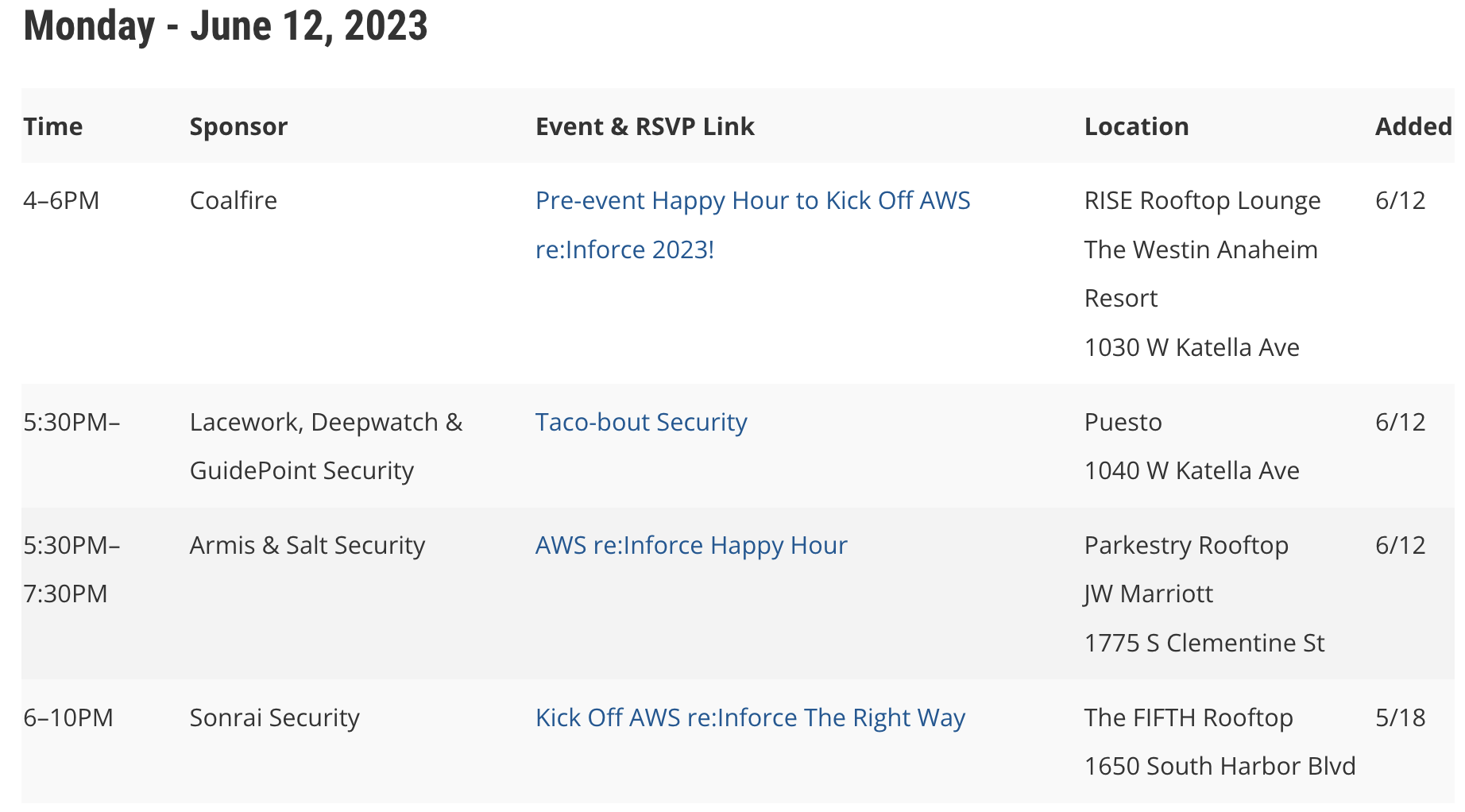Click the Monday - June 12, 2023 heading
Image resolution: width=1465 pixels, height=812 pixels.
click(226, 25)
